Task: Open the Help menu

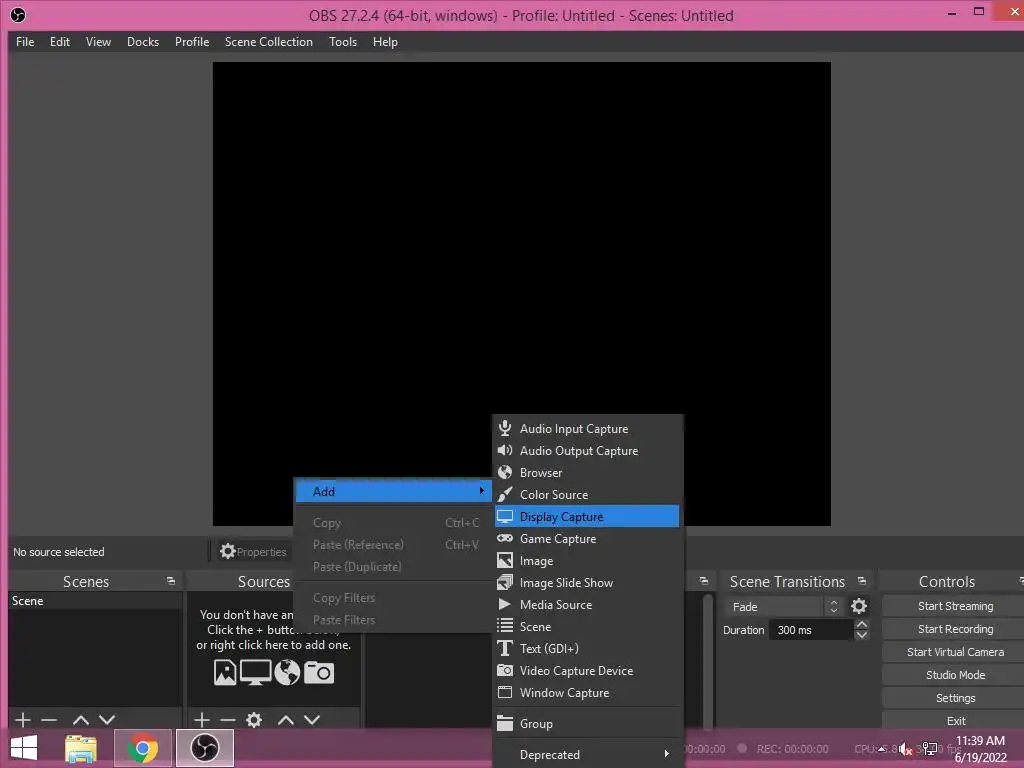Action: point(385,42)
